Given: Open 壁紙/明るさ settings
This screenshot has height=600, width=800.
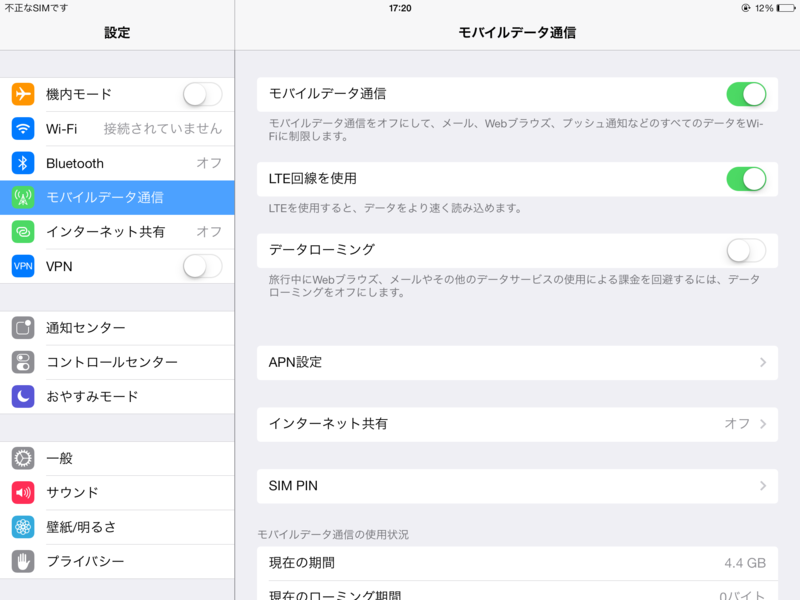Looking at the screenshot, I should [117, 527].
